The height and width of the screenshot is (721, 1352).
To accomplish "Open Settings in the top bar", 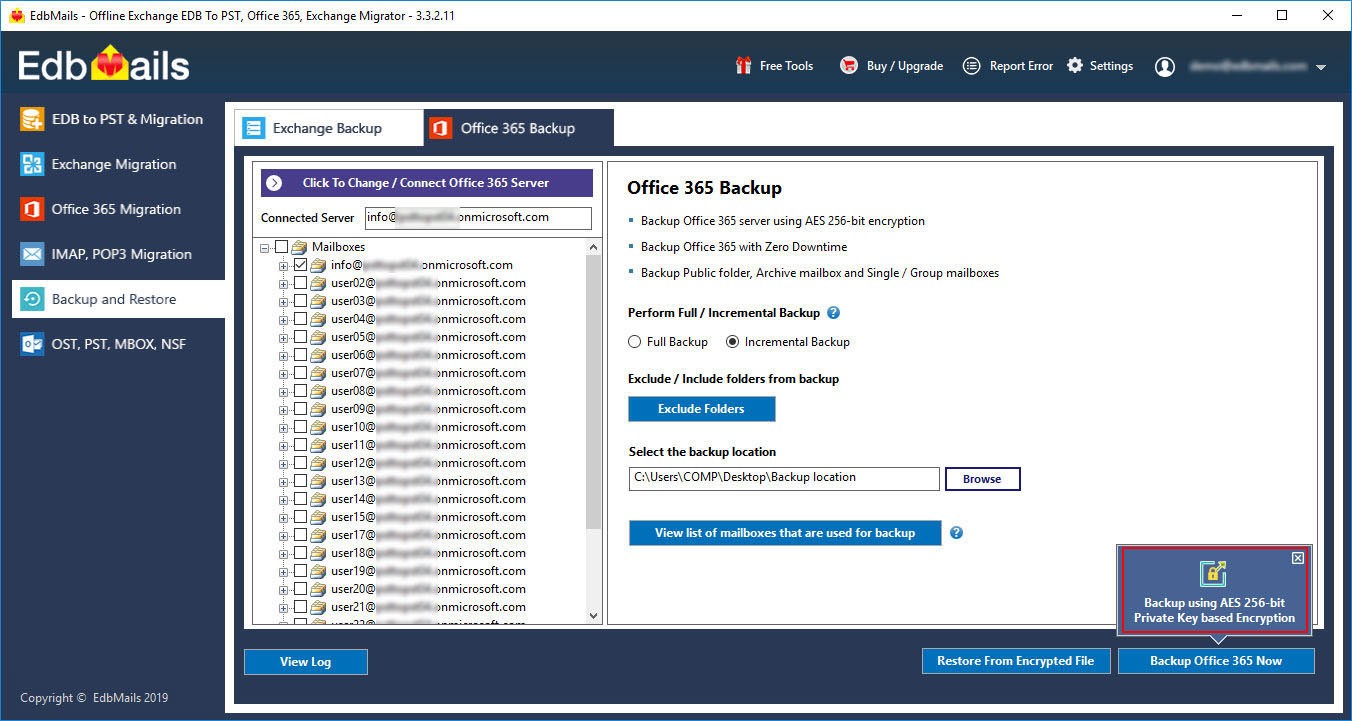I will (1100, 66).
